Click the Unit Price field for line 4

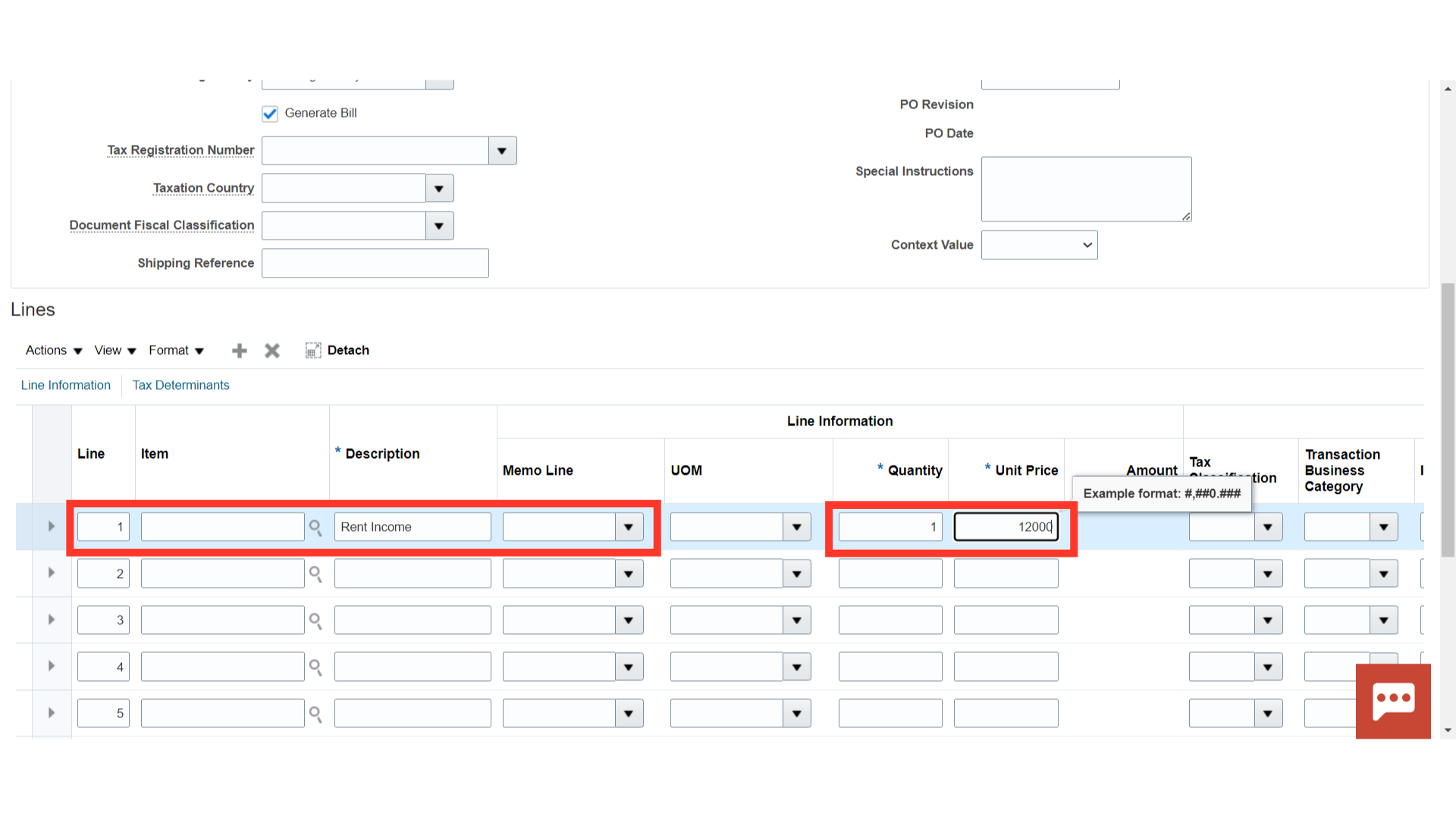[x=1006, y=667]
